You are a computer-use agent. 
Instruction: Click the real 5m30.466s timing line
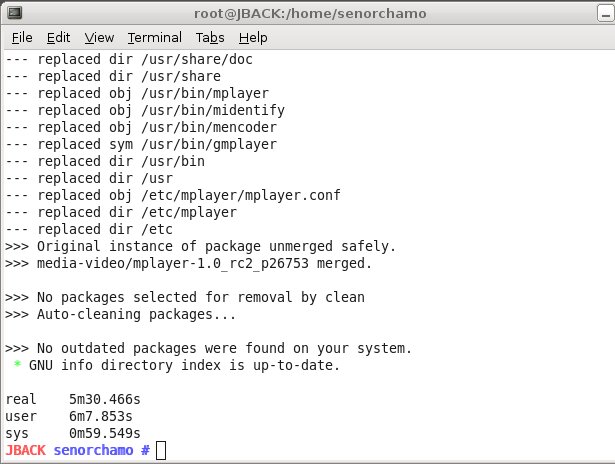tap(73, 399)
